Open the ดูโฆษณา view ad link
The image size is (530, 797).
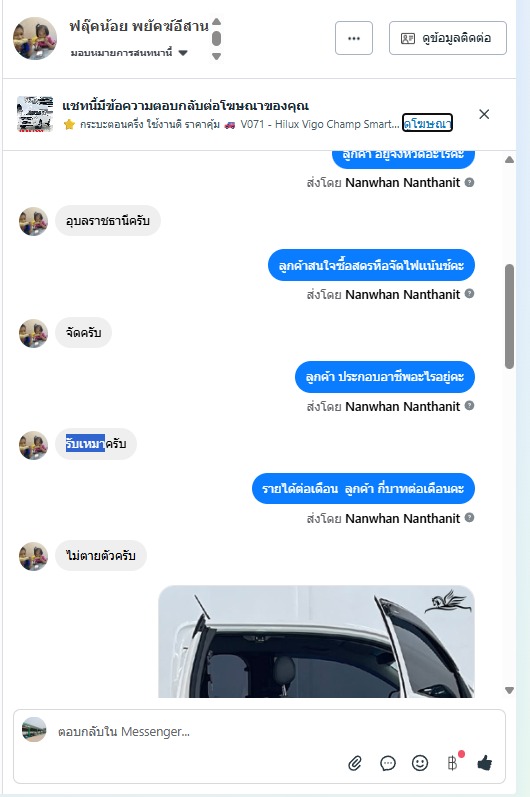coord(427,123)
